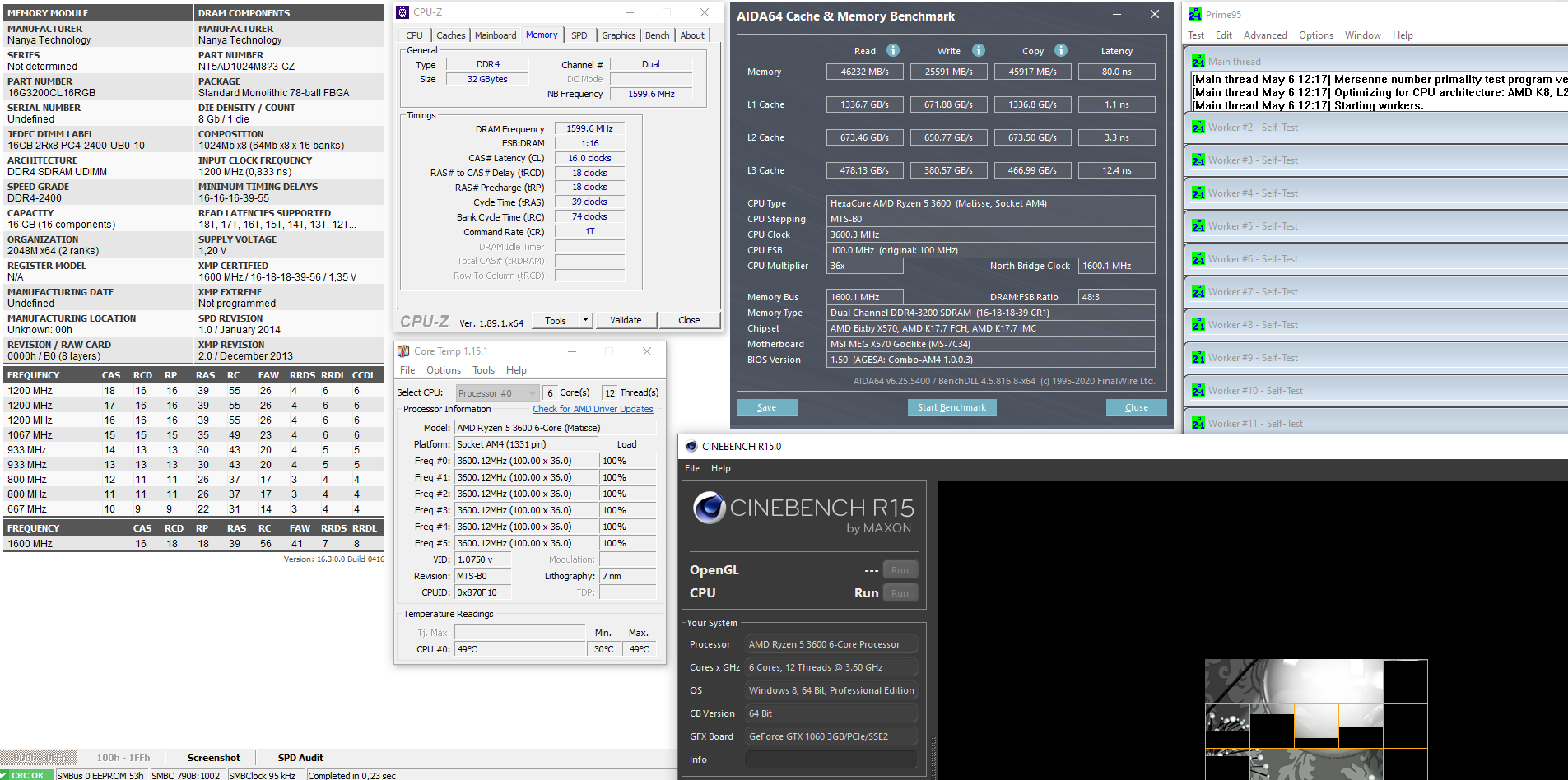The height and width of the screenshot is (780, 1568).
Task: Click the Validate button in CPU-Z
Action: tap(626, 320)
